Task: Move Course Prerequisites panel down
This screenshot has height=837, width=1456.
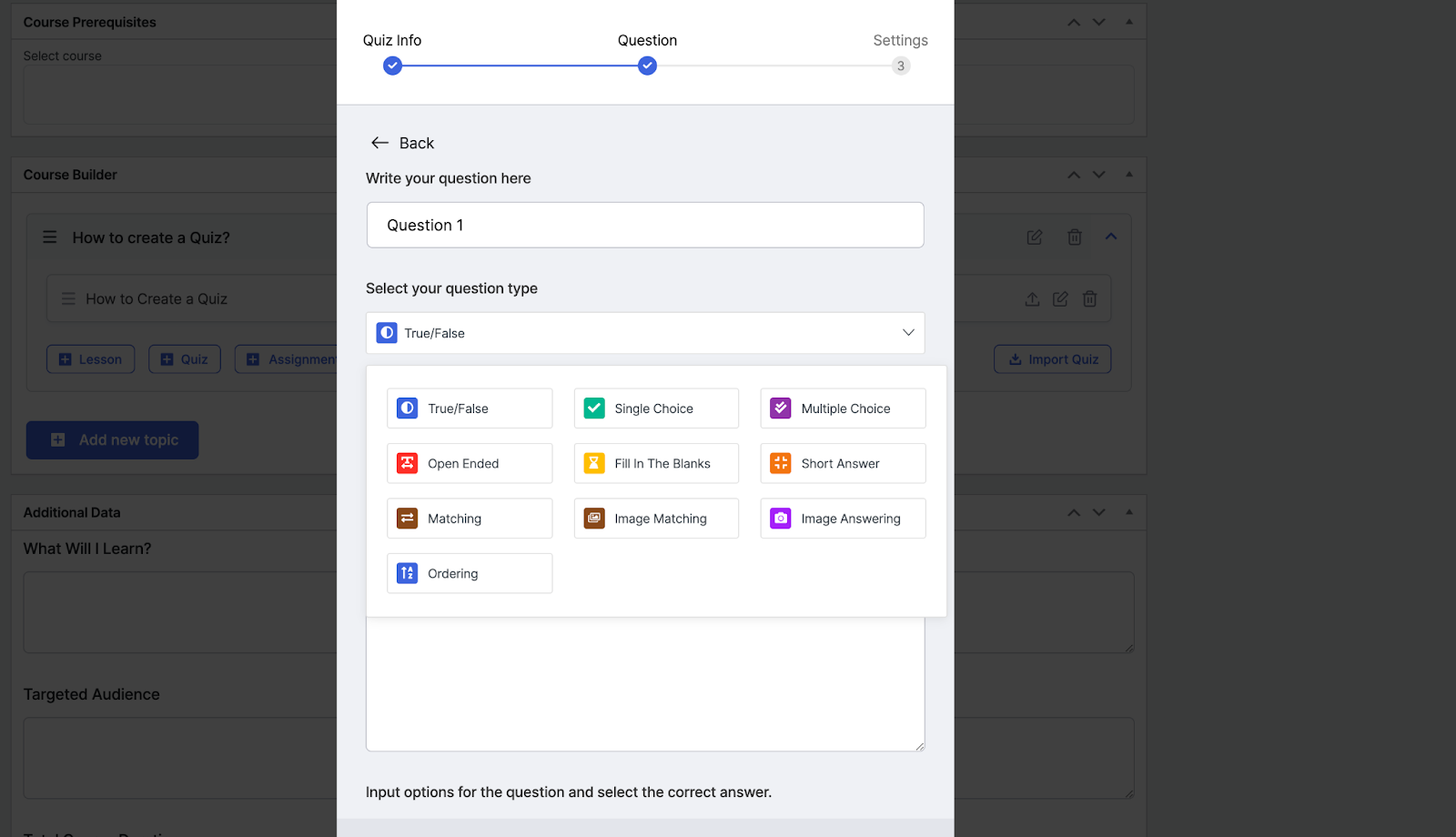Action: click(1099, 22)
